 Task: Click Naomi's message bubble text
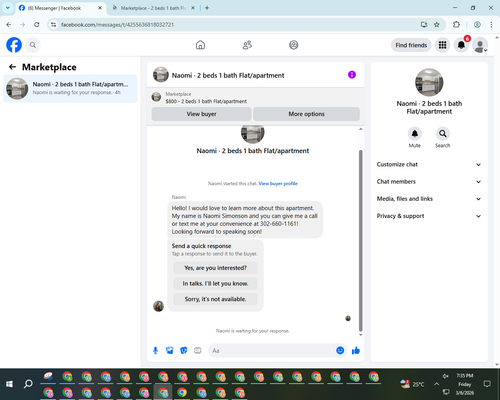pyautogui.click(x=245, y=220)
